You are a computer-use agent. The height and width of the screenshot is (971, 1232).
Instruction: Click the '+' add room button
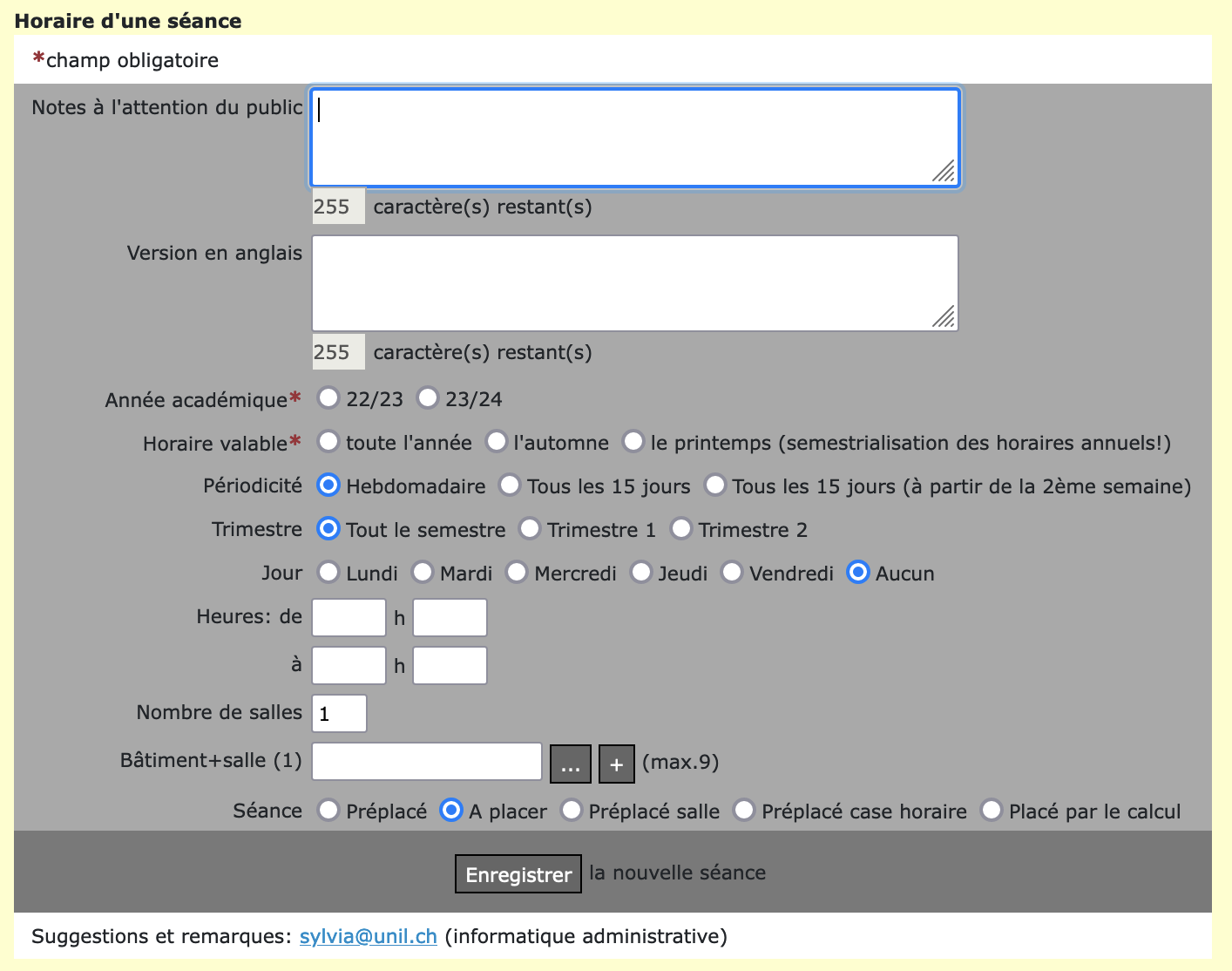(x=617, y=764)
